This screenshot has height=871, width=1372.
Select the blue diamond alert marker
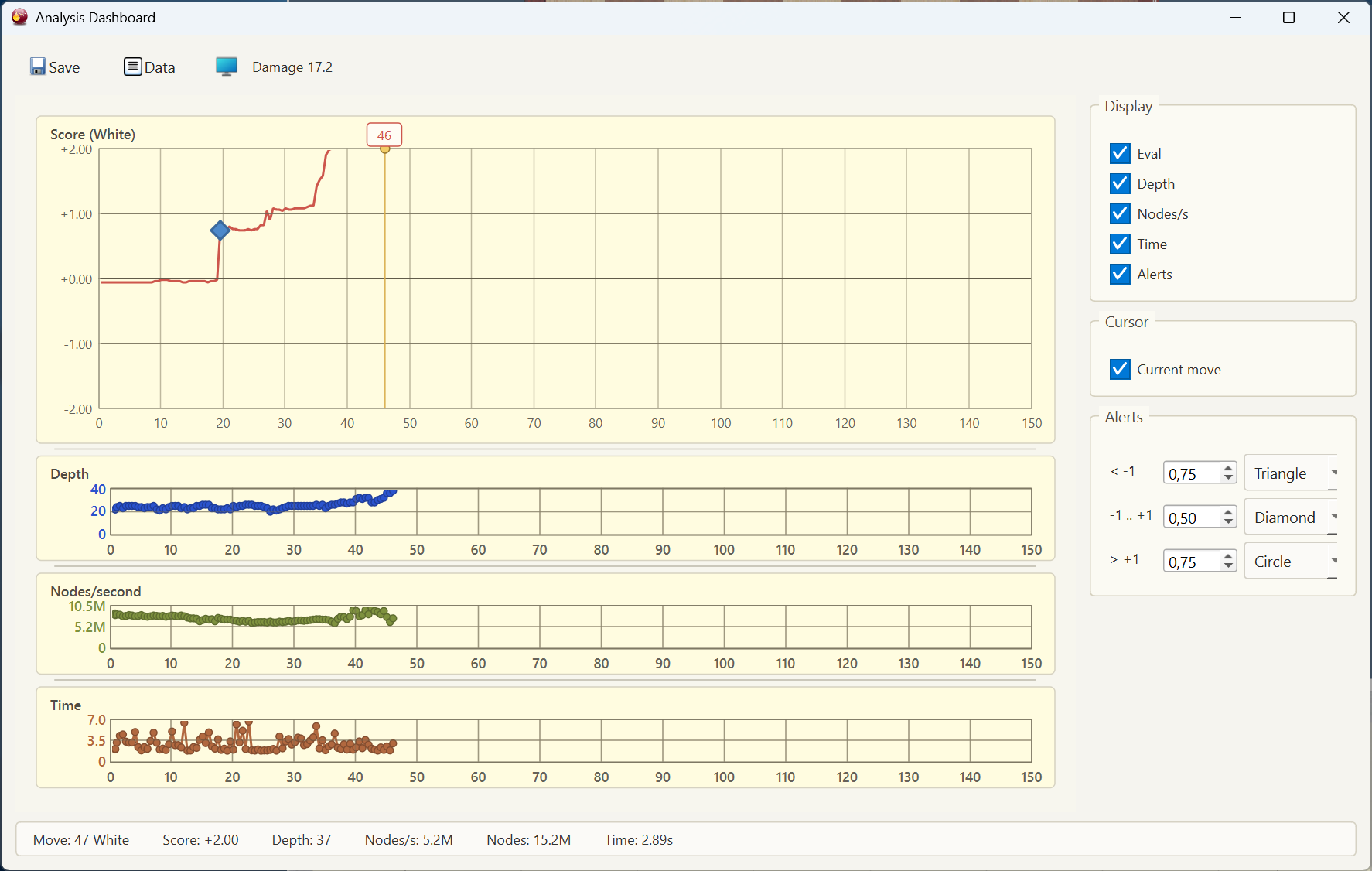pos(220,230)
